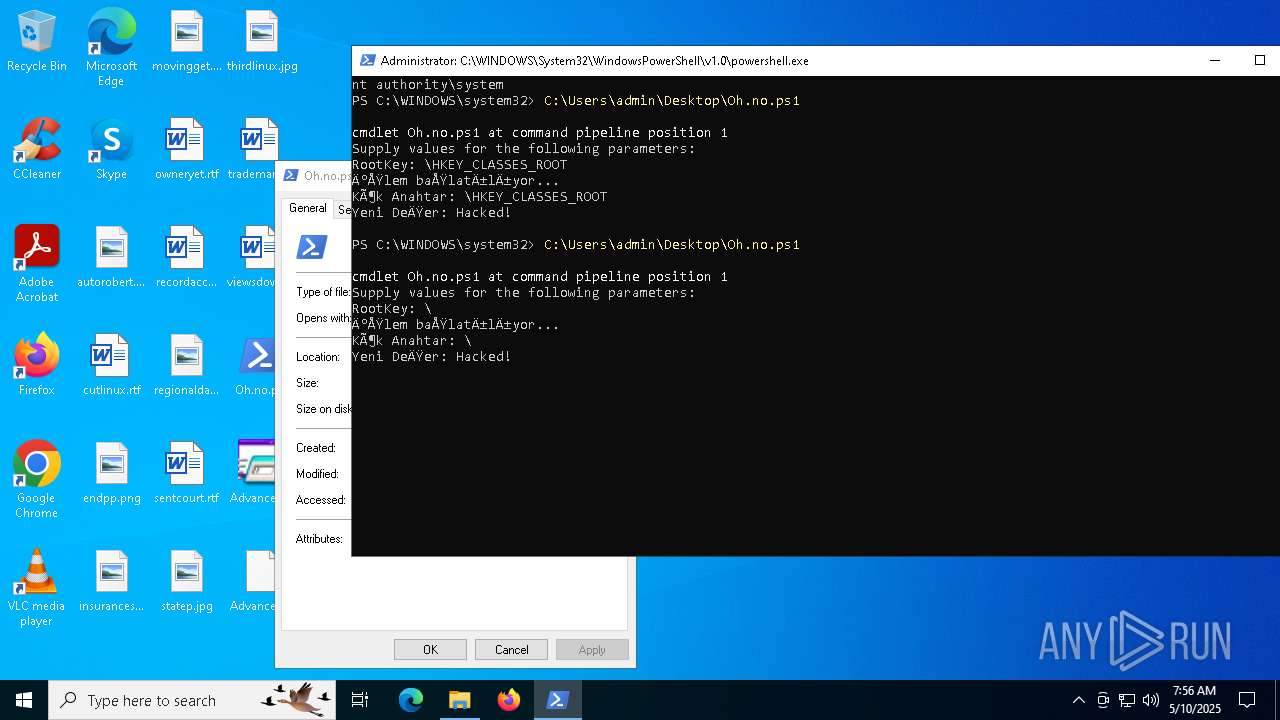
Task: Select thirdlinux.jpg file on desktop
Action: point(261,42)
